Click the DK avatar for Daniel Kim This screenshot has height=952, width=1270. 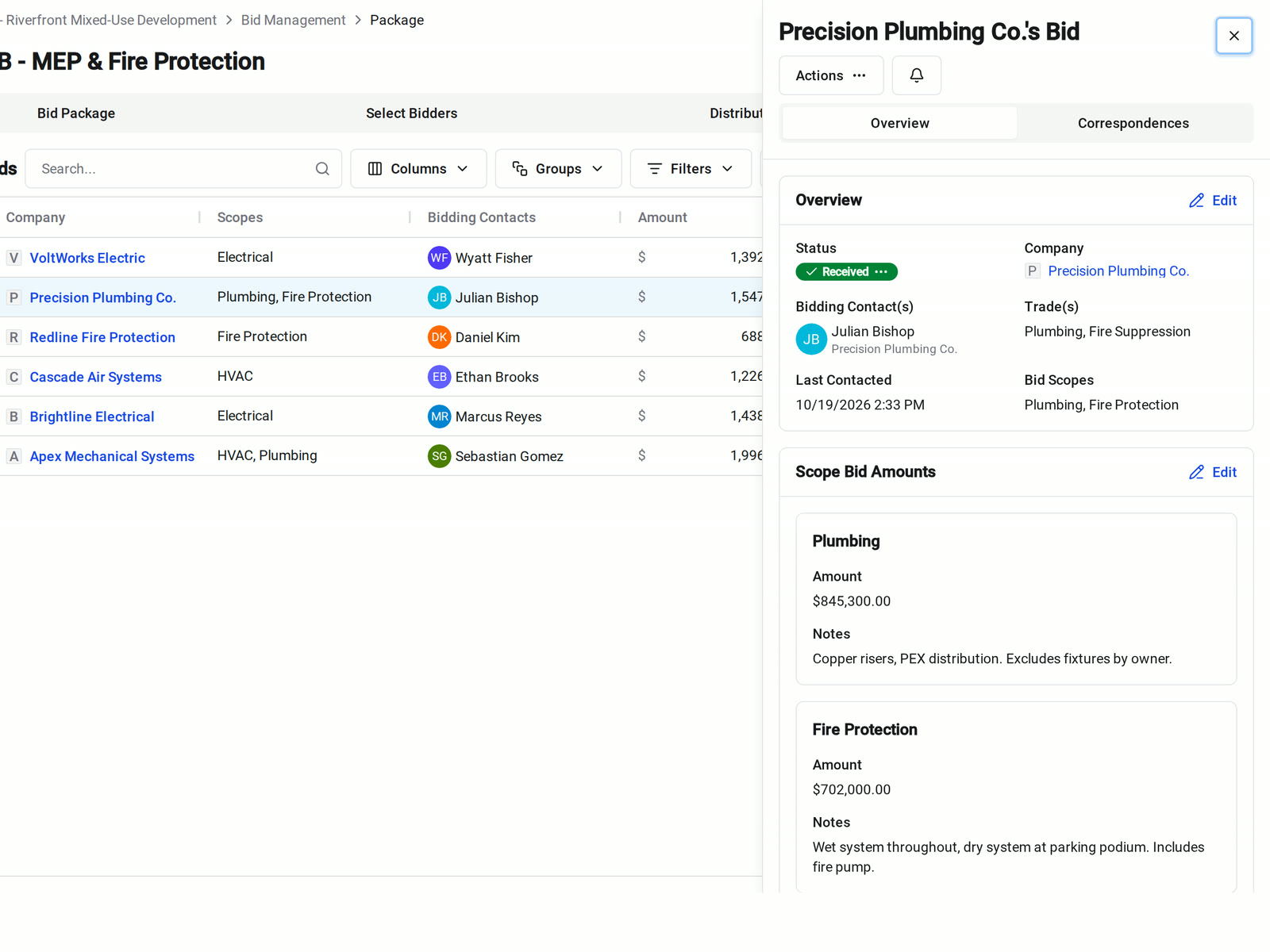(x=439, y=337)
